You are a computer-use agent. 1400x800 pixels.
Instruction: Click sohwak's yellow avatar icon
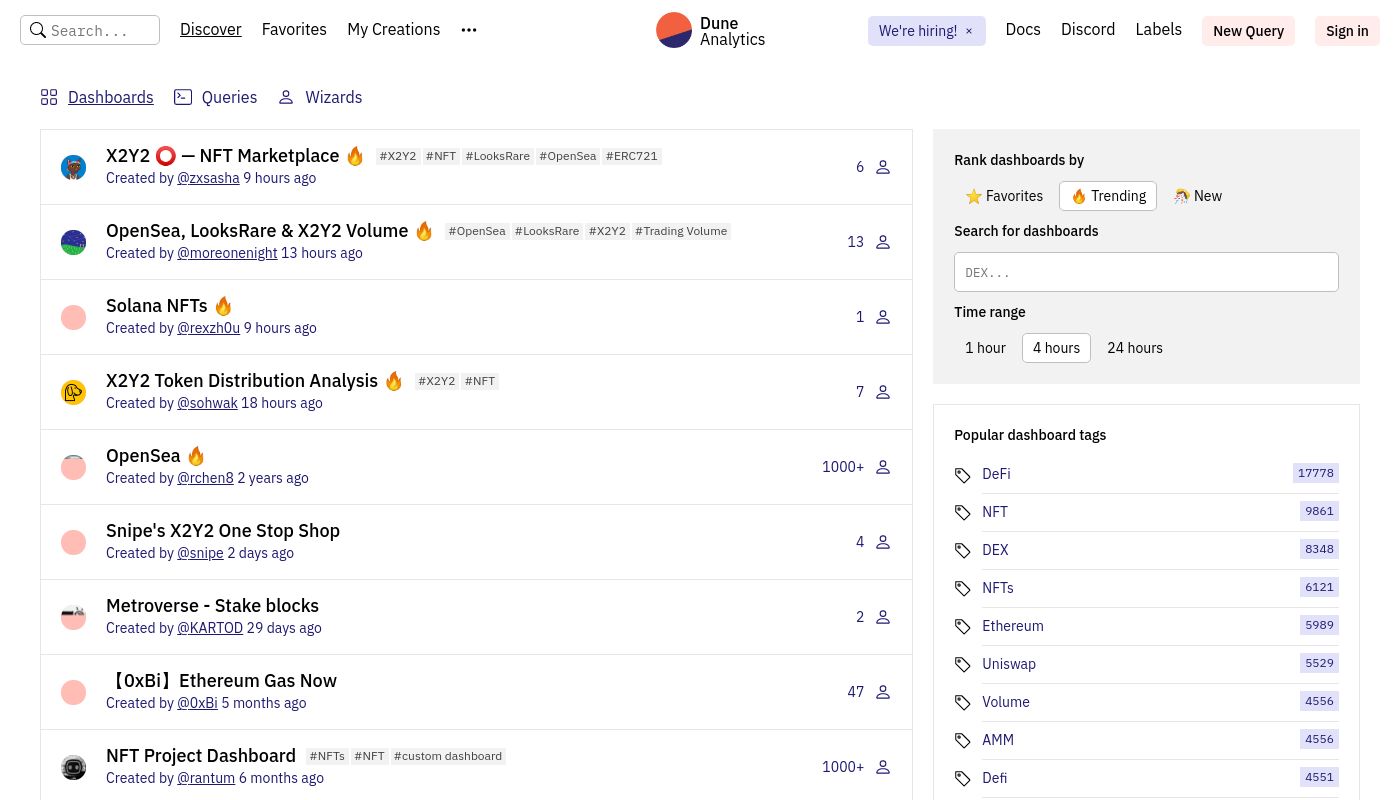[x=73, y=392]
